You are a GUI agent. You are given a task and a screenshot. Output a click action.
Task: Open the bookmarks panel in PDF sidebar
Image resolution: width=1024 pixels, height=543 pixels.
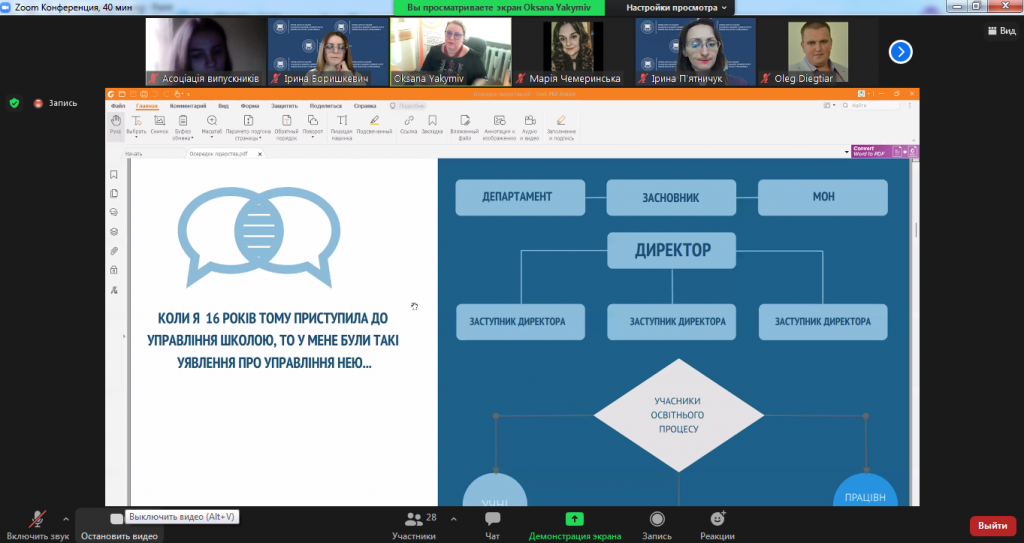pos(114,174)
